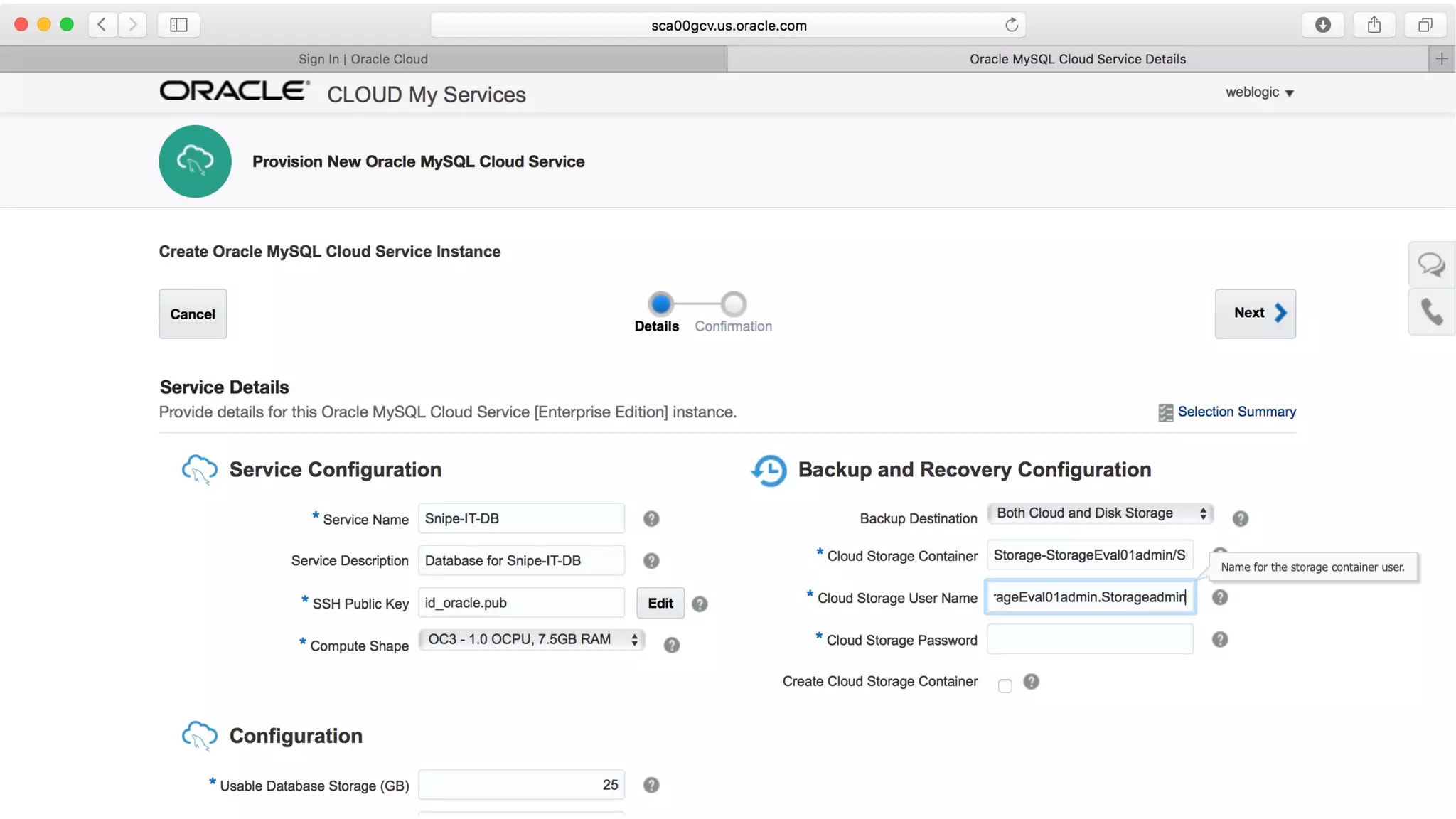Open the chat bubble side panel icon

(1430, 264)
